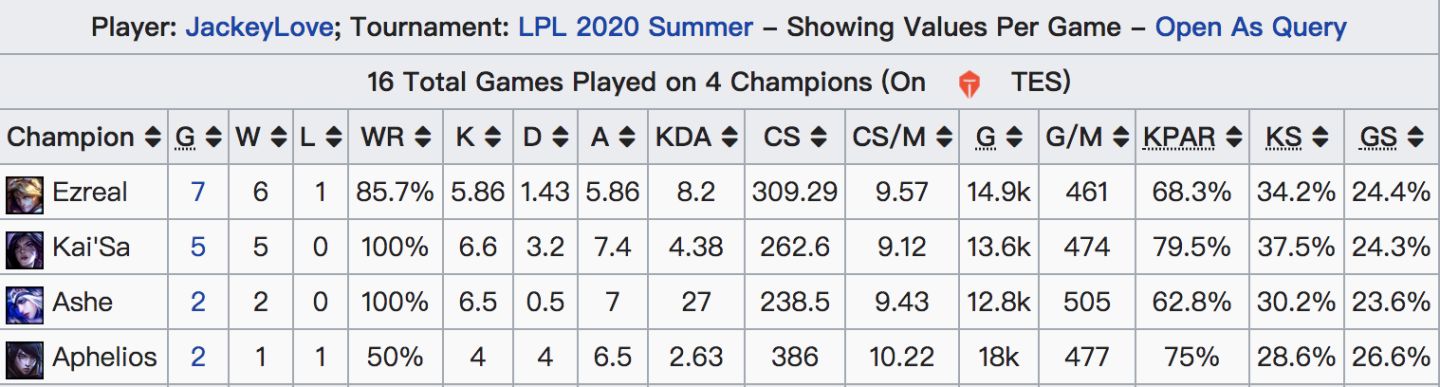Image resolution: width=1440 pixels, height=387 pixels.
Task: Click the Ashe champion portrait icon
Action: tap(25, 302)
